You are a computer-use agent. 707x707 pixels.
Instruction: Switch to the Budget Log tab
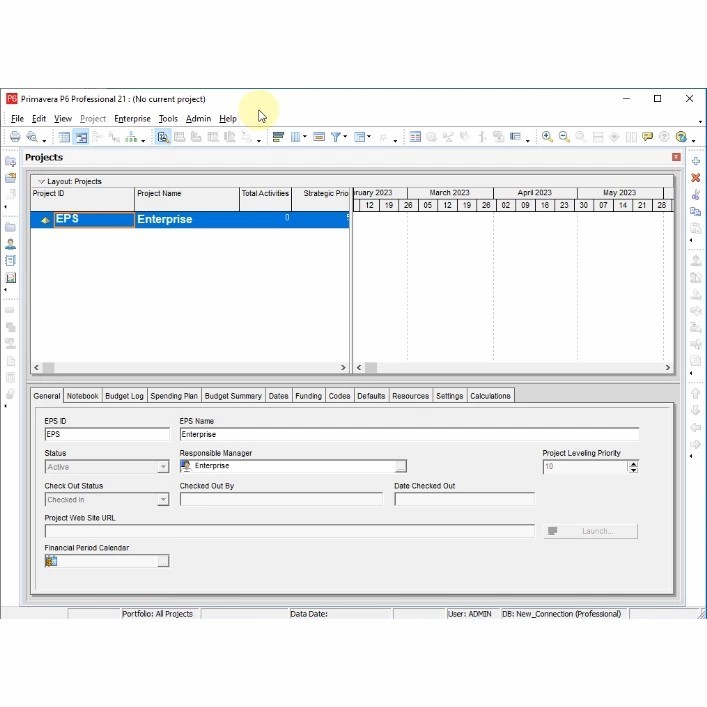124,396
